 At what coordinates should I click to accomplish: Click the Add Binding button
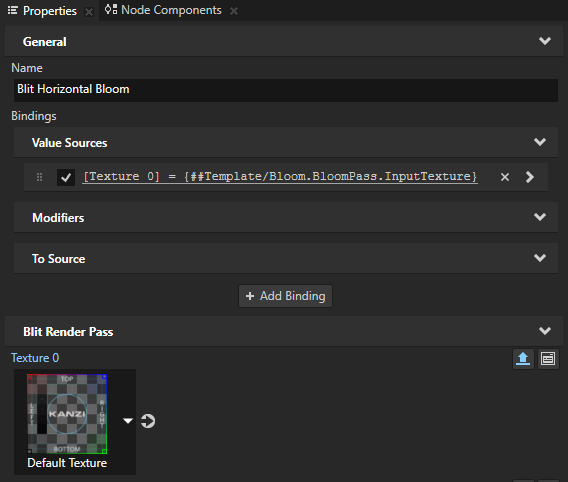click(x=285, y=296)
